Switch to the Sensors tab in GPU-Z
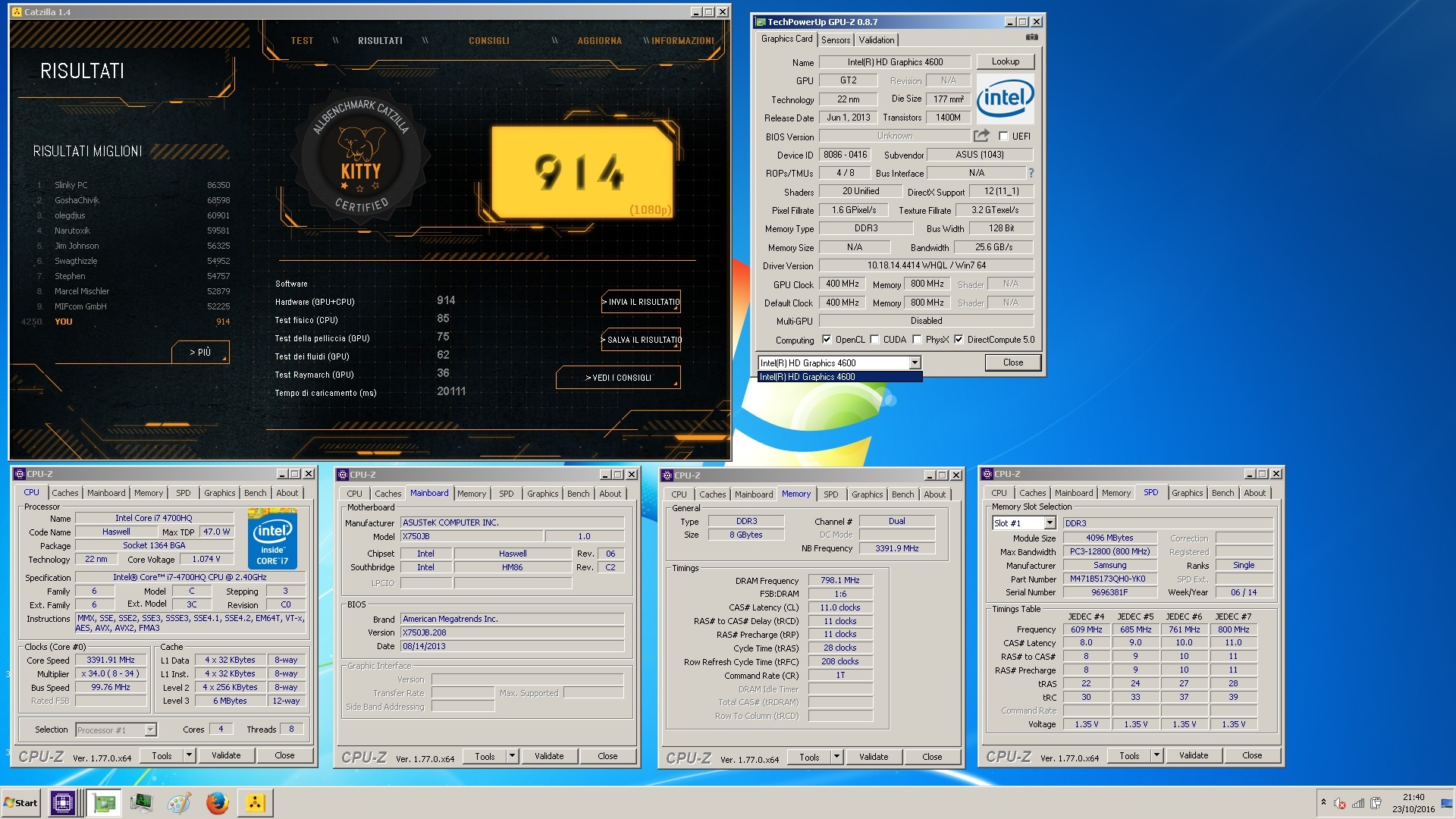This screenshot has width=1456, height=819. 836,40
